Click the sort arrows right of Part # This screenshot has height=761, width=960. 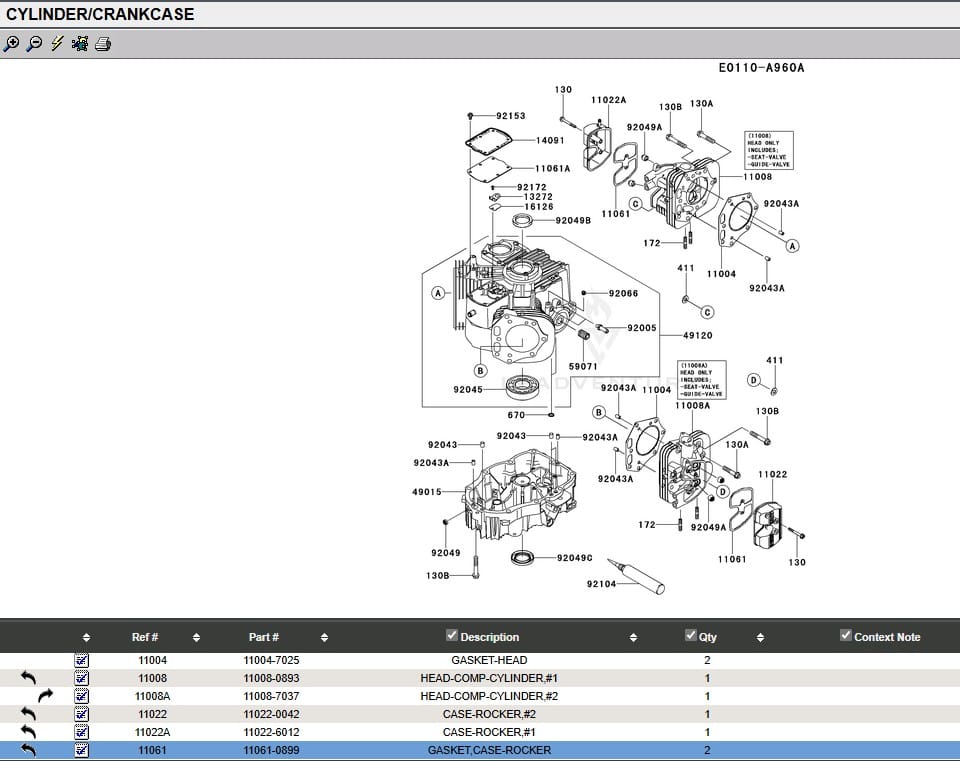(325, 637)
